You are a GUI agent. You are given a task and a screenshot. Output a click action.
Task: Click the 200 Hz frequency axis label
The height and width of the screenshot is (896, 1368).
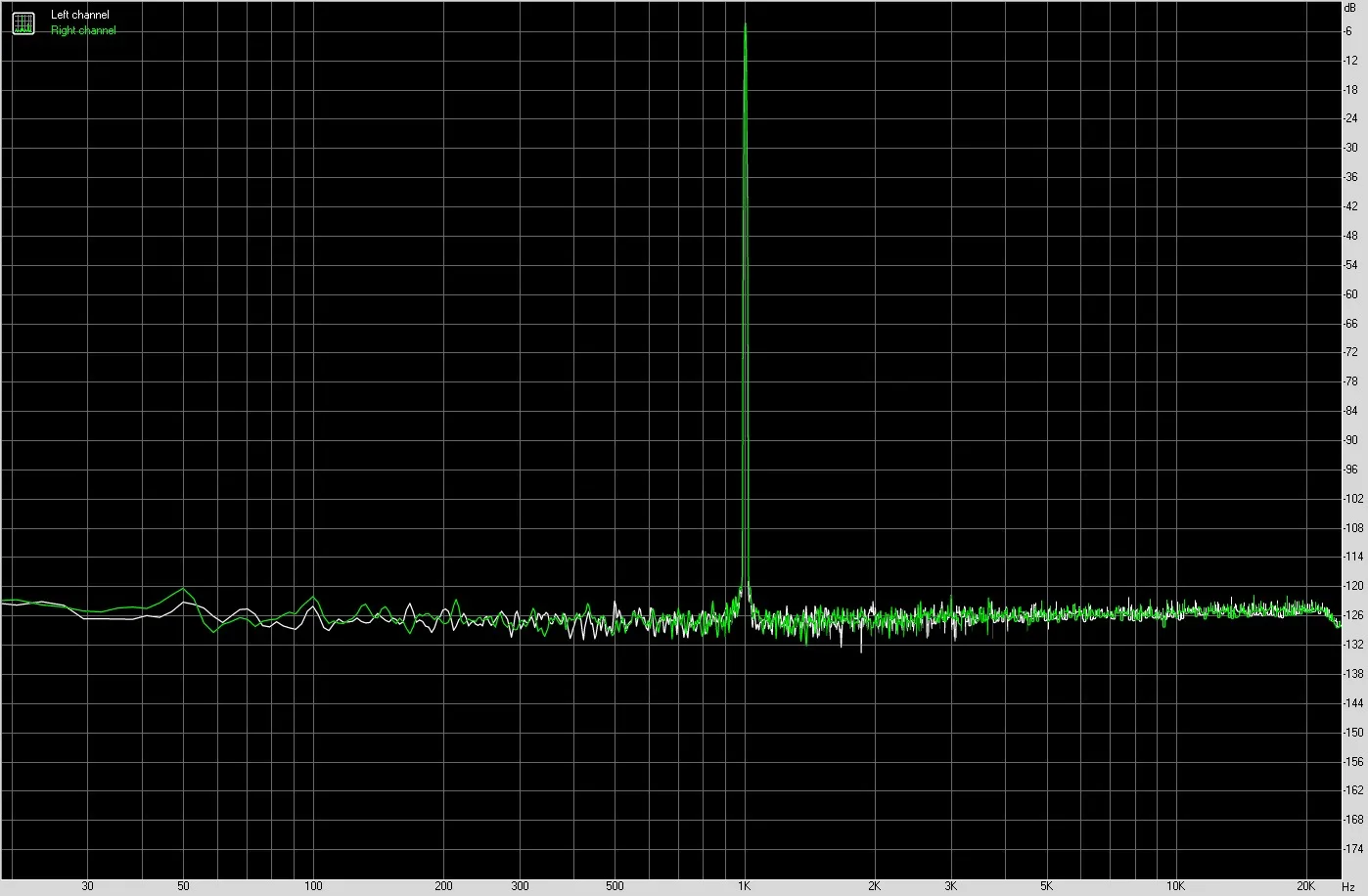point(443,886)
